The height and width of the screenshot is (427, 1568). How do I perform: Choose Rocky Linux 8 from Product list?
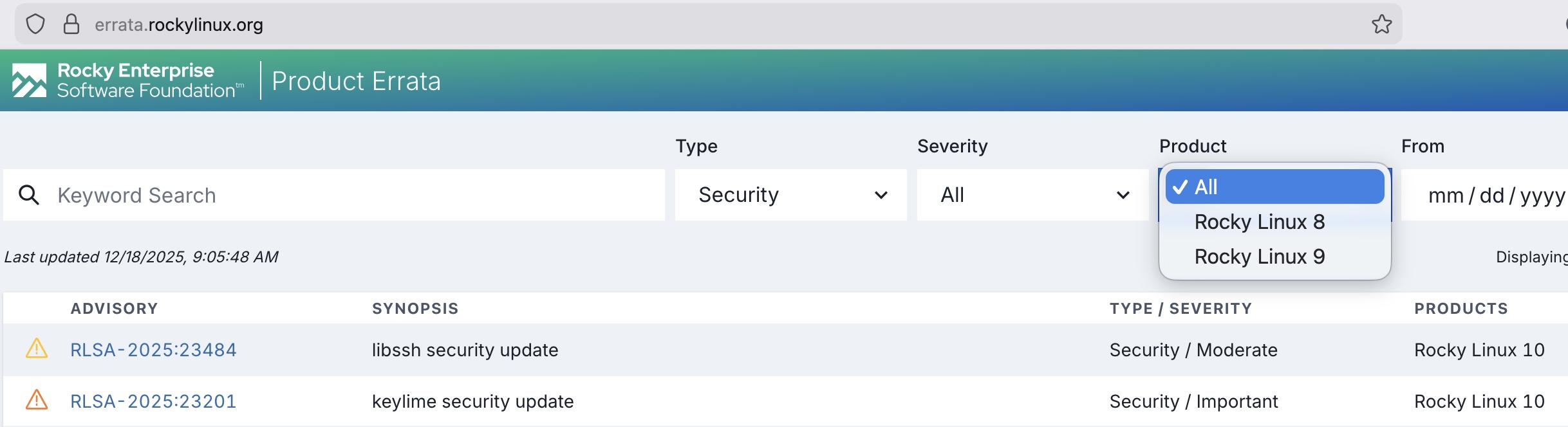point(1260,222)
